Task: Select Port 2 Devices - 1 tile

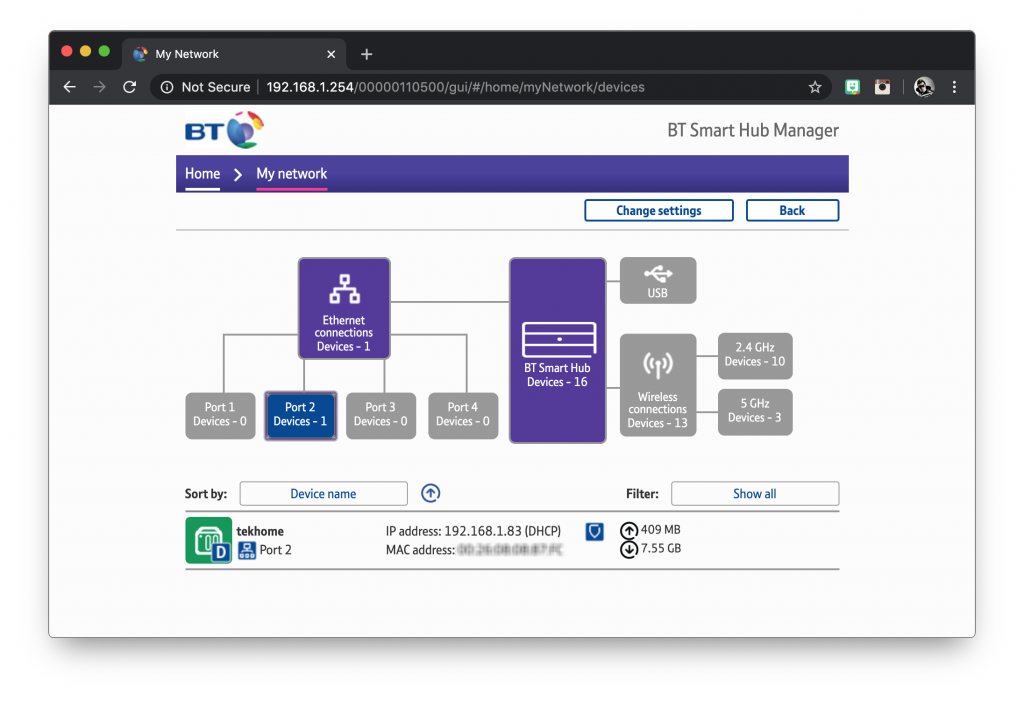Action: point(300,415)
